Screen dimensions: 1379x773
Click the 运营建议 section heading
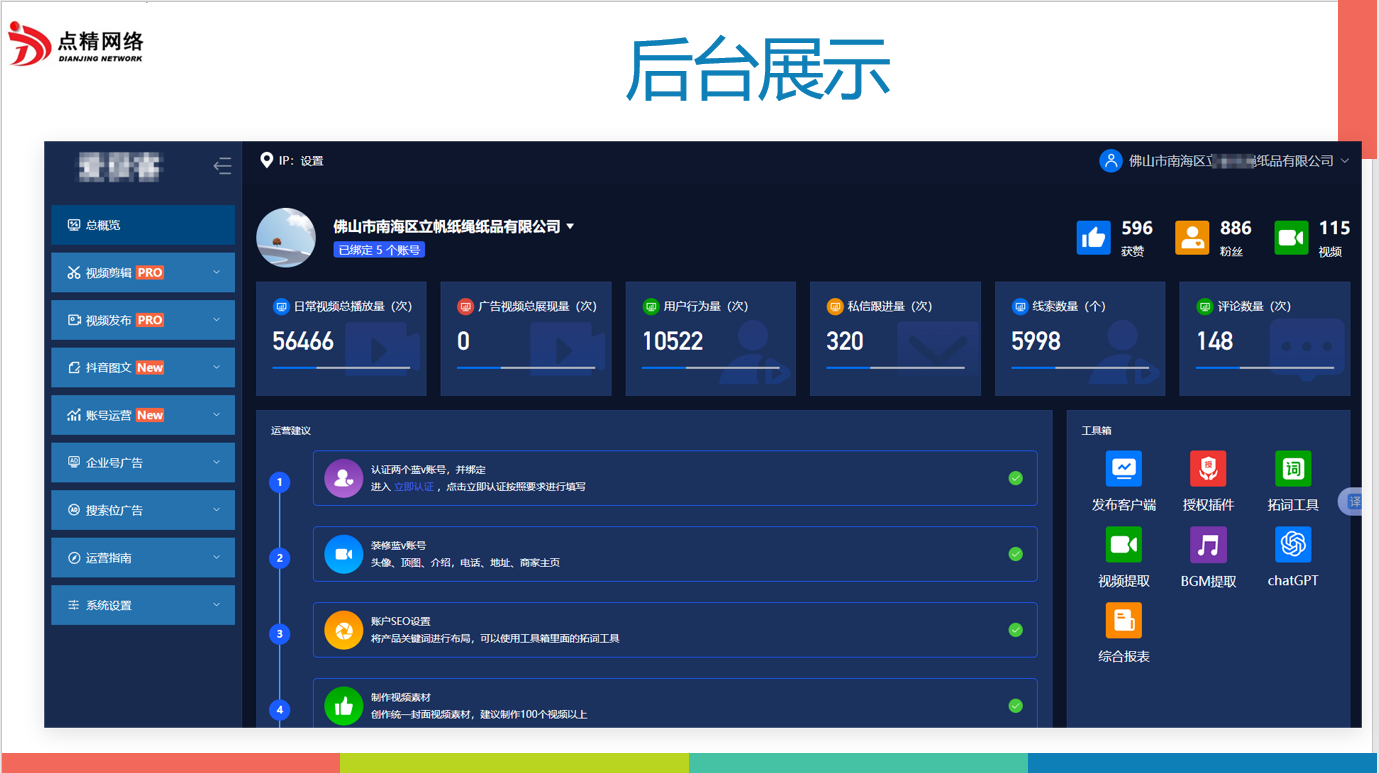[291, 431]
